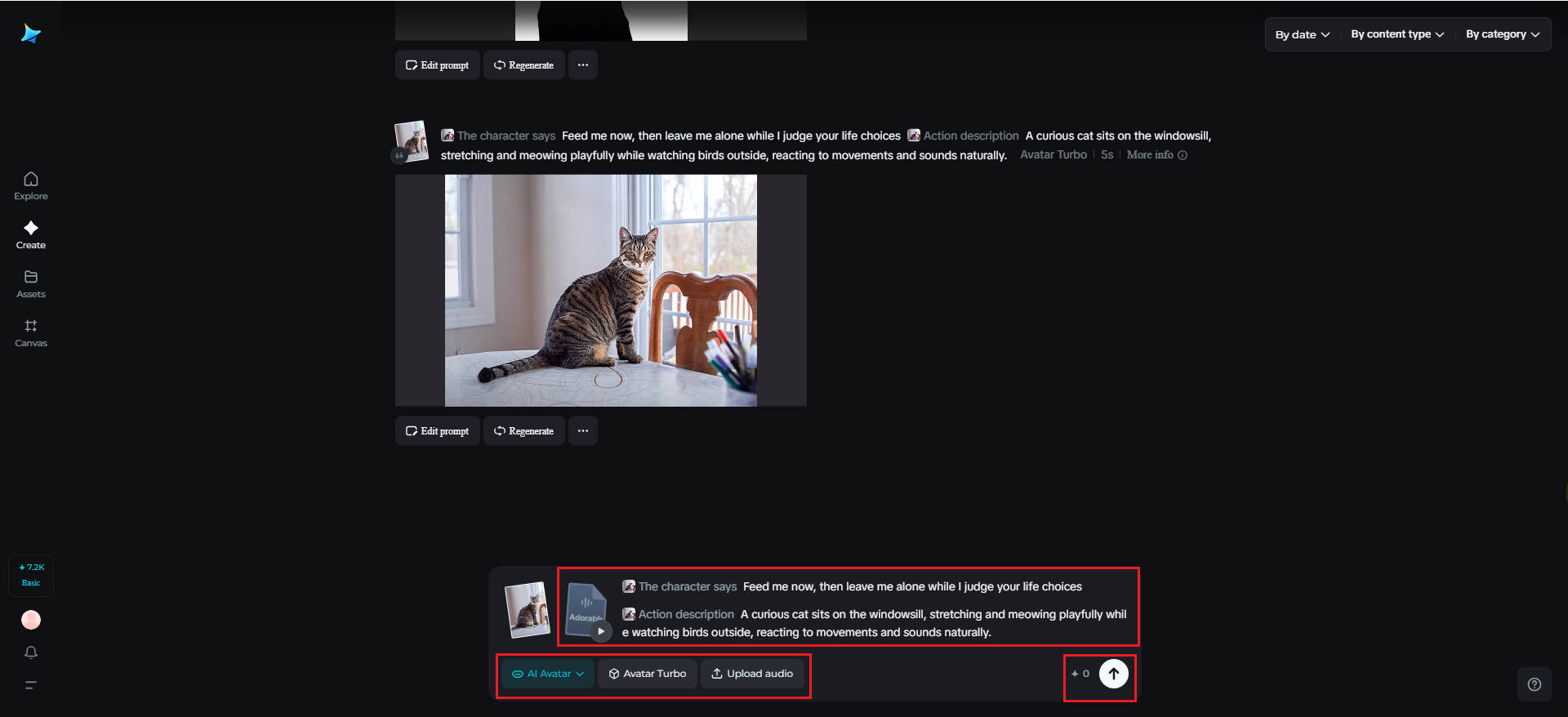Open the Assets library
1568x717 pixels.
[x=31, y=283]
